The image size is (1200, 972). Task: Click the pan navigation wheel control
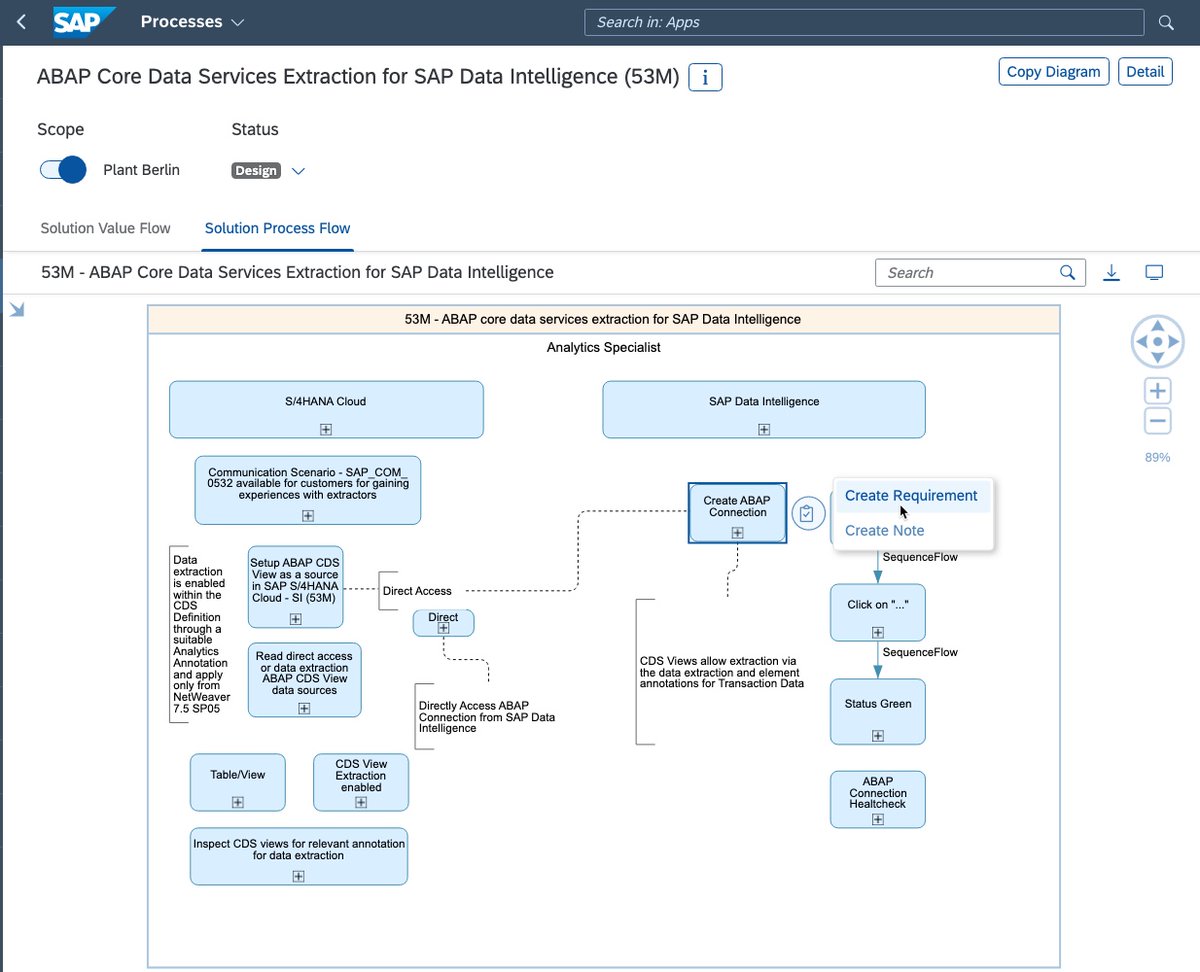click(1157, 342)
